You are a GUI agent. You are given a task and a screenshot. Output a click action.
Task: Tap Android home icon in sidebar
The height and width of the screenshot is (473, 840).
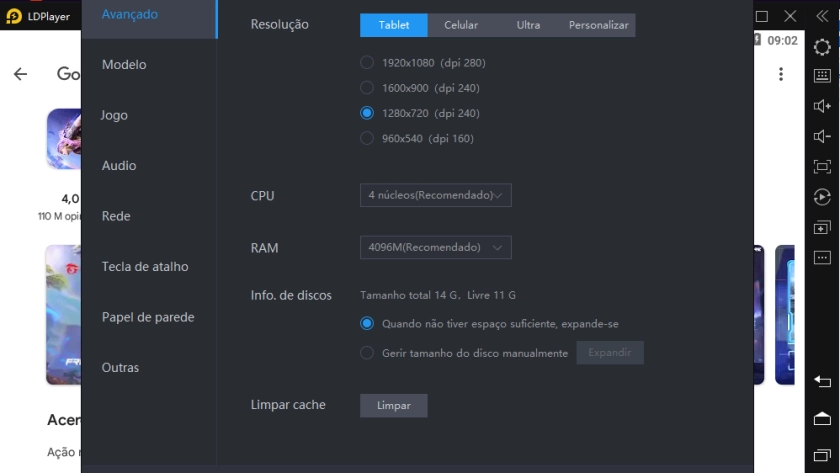point(822,418)
